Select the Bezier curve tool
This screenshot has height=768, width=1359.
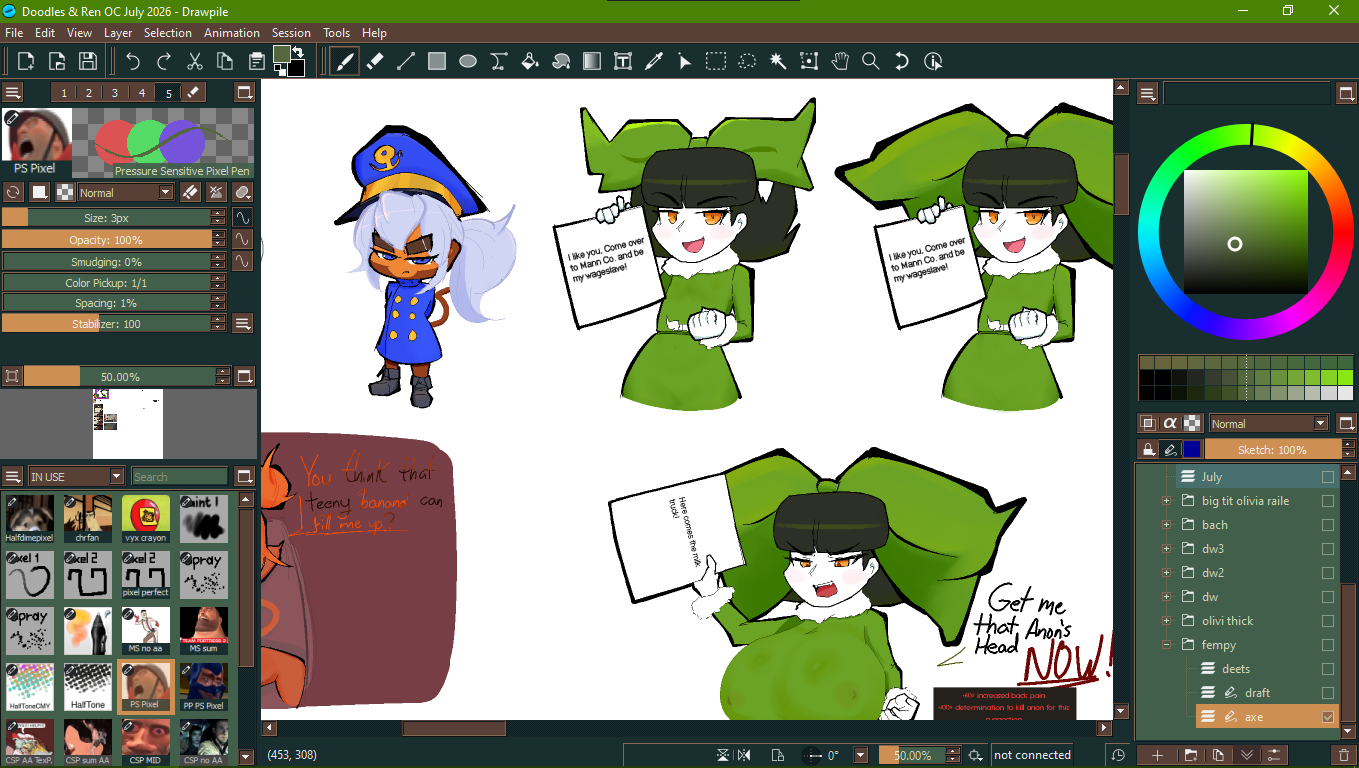(x=499, y=61)
